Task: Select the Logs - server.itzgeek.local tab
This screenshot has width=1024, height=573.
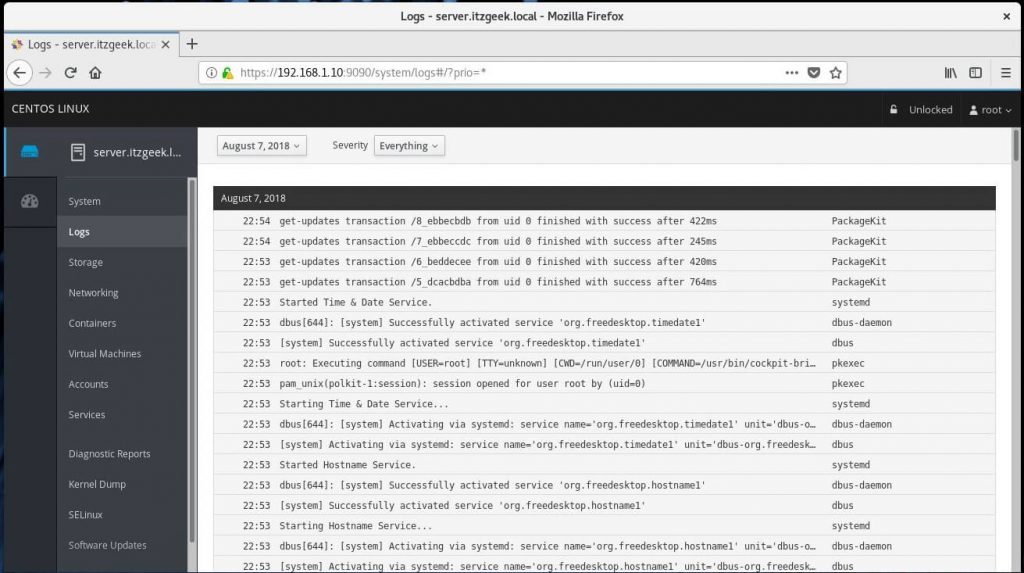Action: [91, 44]
